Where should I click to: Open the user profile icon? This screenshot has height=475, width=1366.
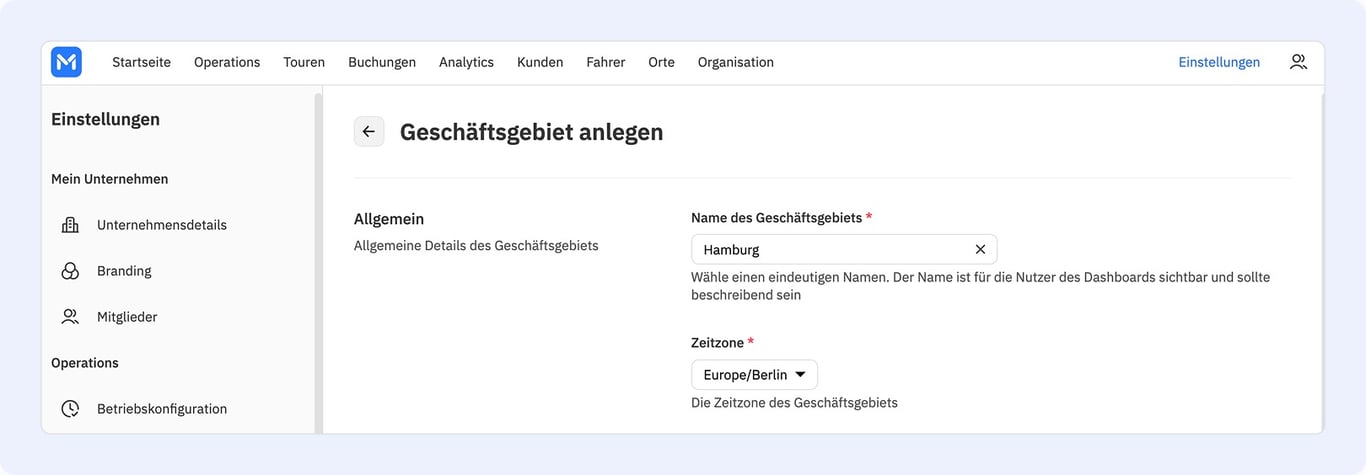coord(1298,62)
